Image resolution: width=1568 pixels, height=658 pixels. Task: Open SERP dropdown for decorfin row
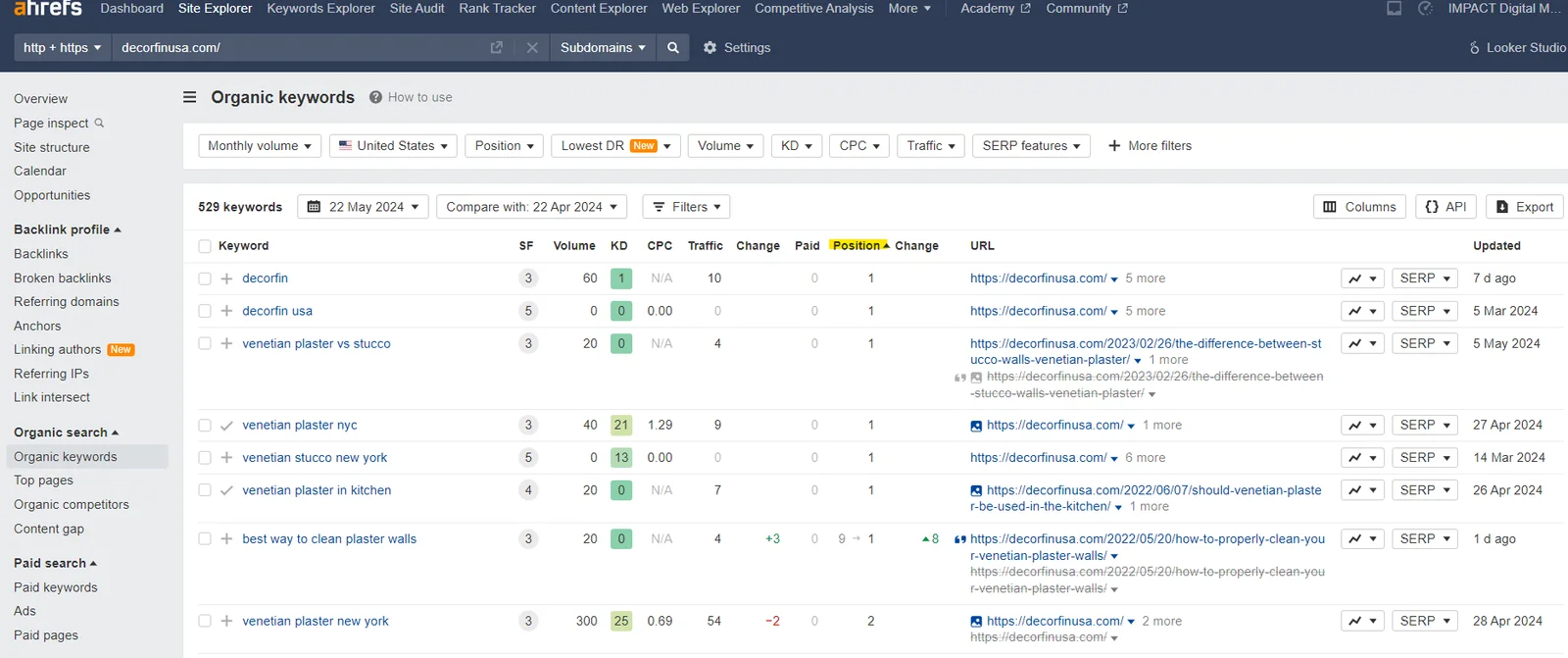click(x=1425, y=278)
